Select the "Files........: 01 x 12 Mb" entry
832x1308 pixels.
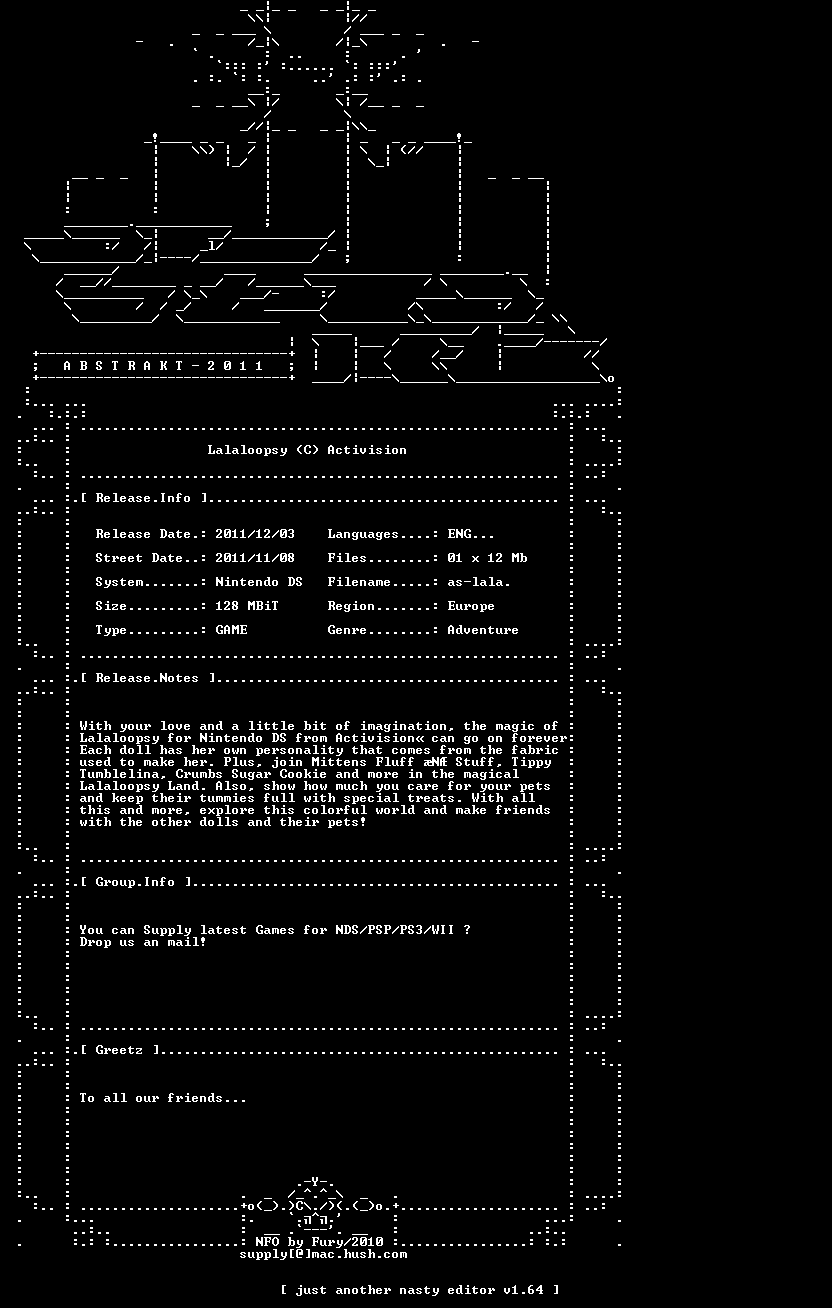[427, 558]
